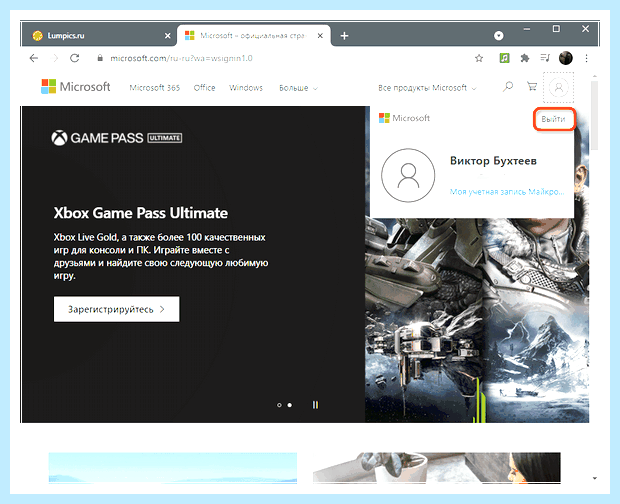The image size is (620, 504).
Task: Bookmark page with the star icon
Action: [479, 59]
